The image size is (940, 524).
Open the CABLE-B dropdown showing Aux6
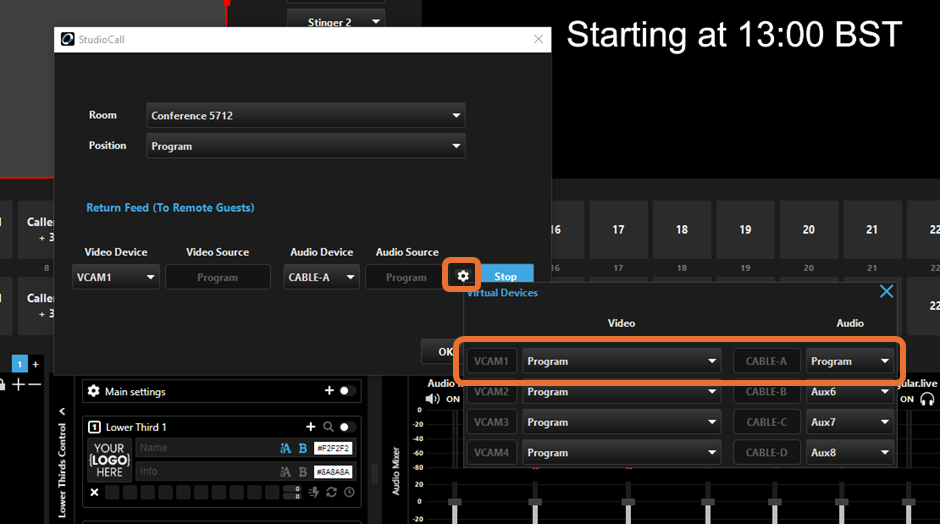tap(850, 392)
